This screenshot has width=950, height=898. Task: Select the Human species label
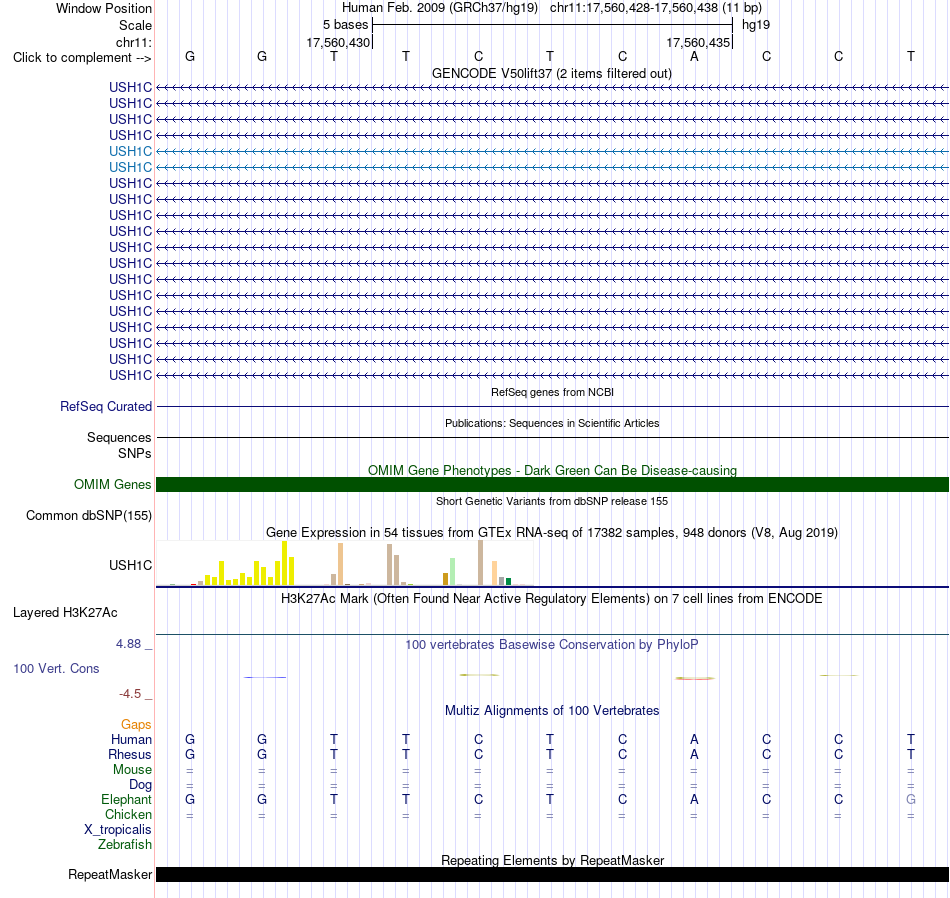[131, 740]
